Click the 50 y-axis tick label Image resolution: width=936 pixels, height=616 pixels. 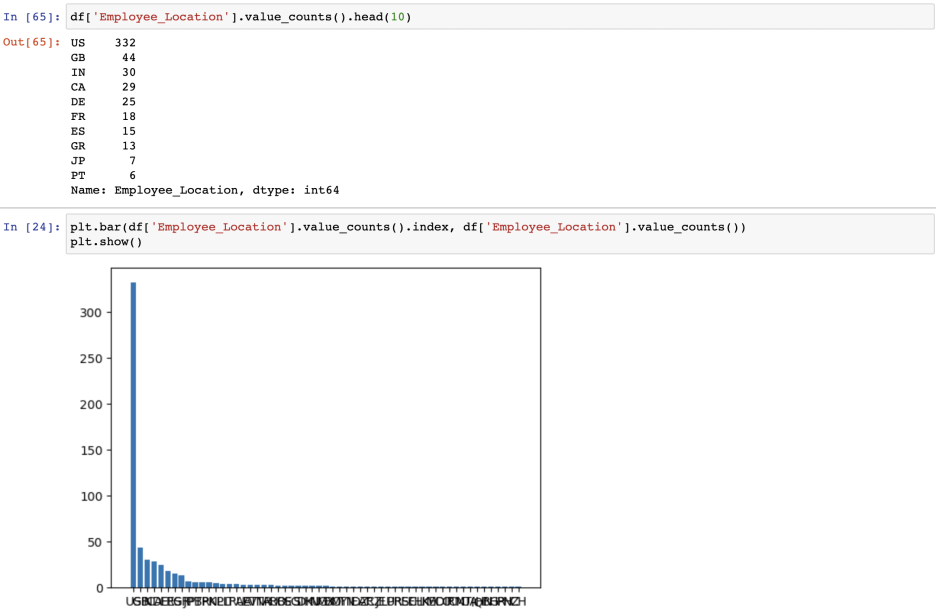click(x=95, y=543)
